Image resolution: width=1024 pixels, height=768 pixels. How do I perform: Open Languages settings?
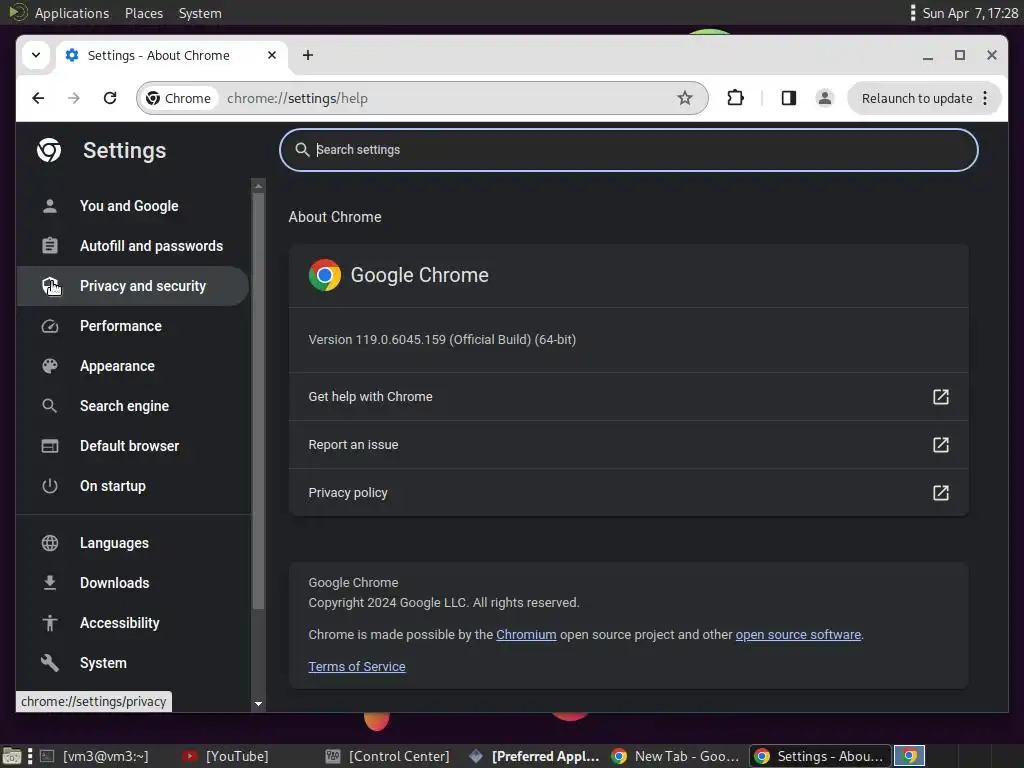(133, 543)
